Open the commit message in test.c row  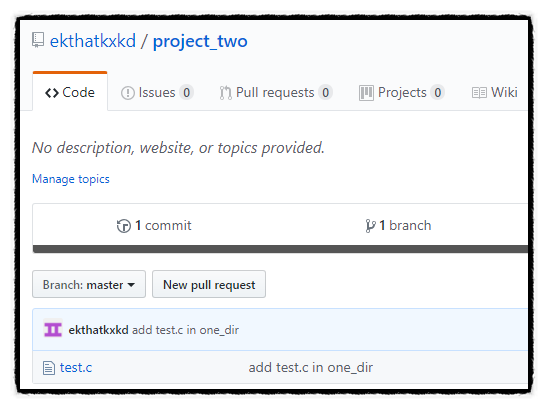click(311, 367)
